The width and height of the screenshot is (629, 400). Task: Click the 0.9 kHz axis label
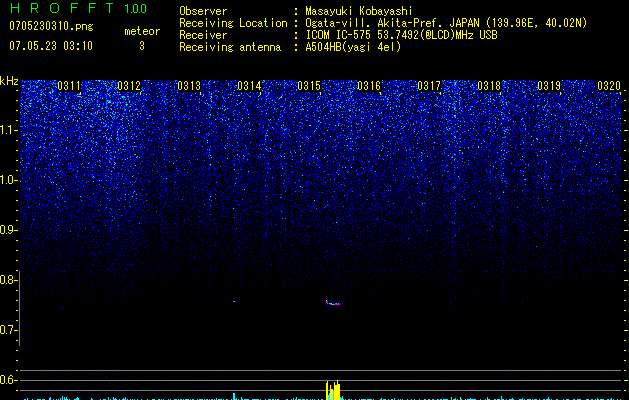click(8, 230)
